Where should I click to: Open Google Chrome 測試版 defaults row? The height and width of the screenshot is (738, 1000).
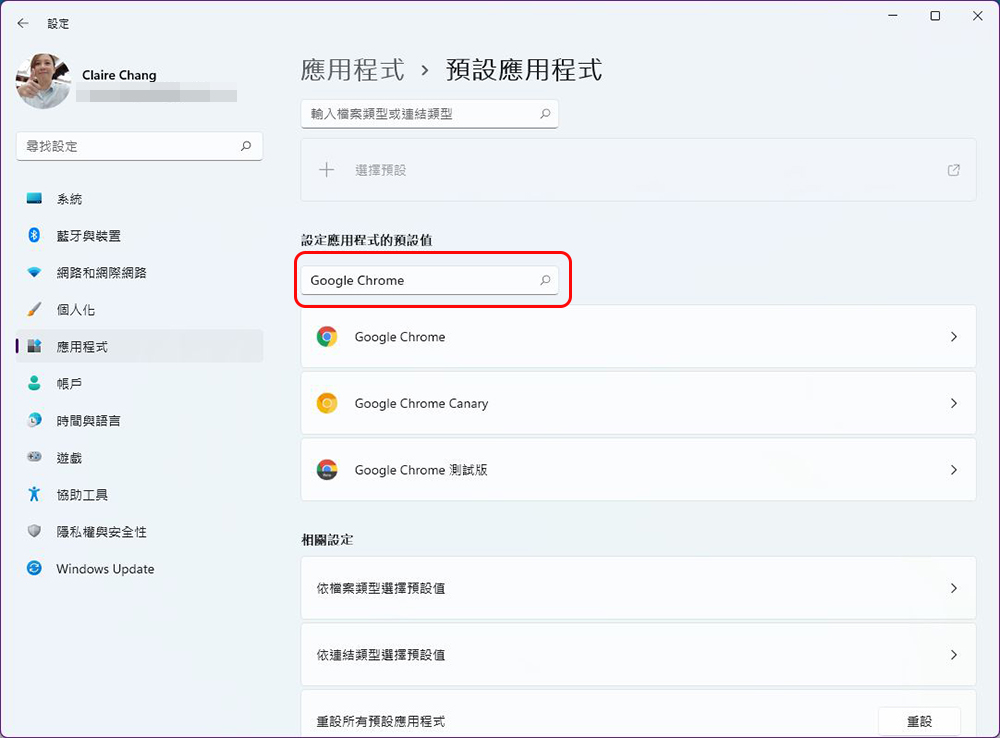click(638, 469)
